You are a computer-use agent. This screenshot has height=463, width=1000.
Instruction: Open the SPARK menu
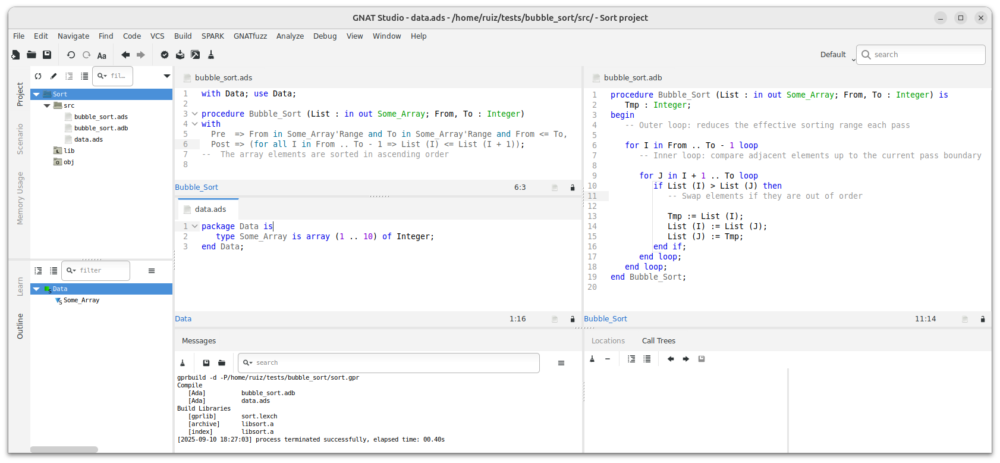point(212,36)
